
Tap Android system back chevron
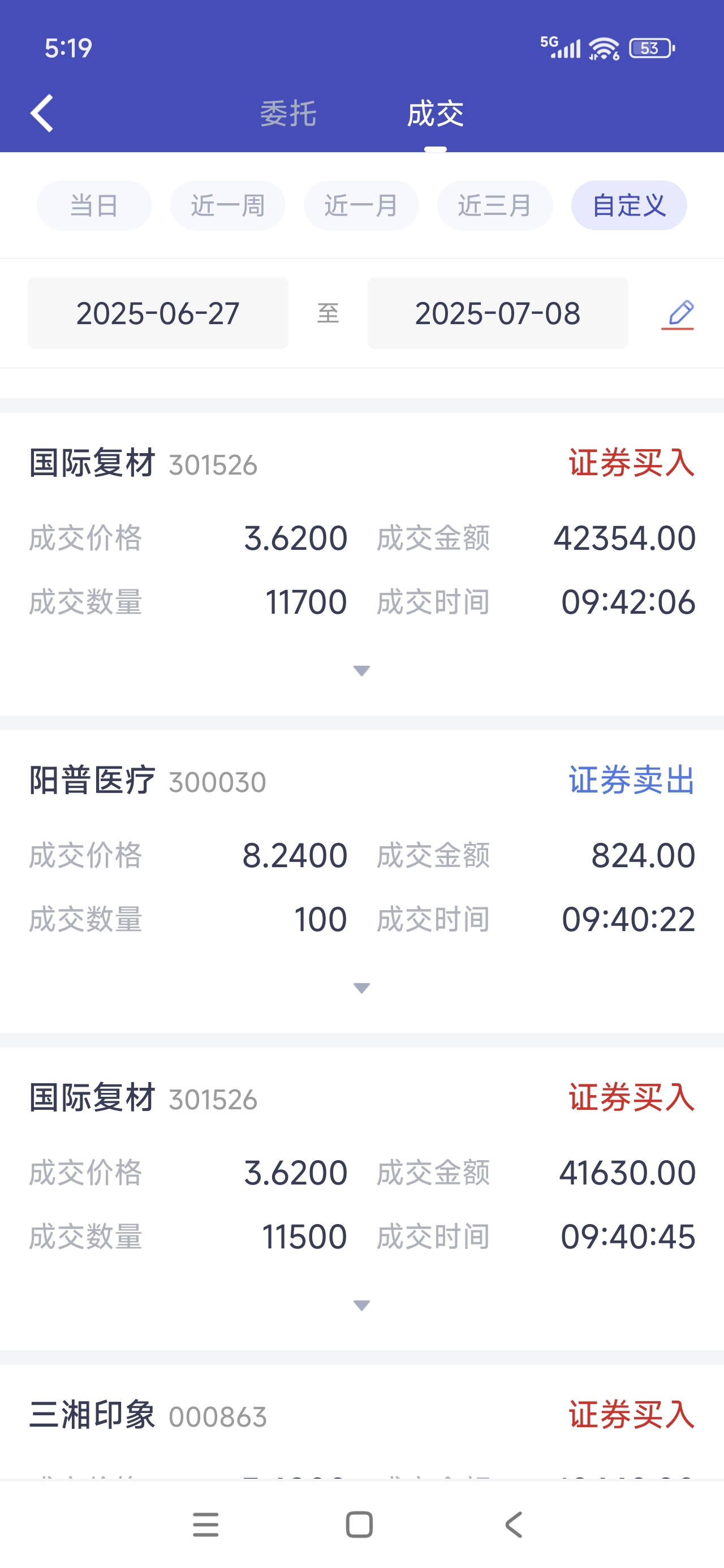tap(514, 1525)
